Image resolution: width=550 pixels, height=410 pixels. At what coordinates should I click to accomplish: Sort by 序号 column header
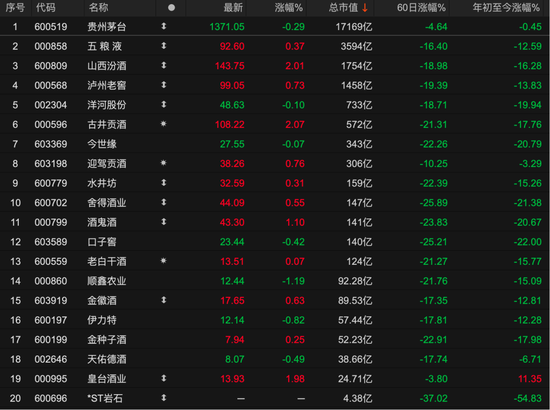(x=15, y=7)
